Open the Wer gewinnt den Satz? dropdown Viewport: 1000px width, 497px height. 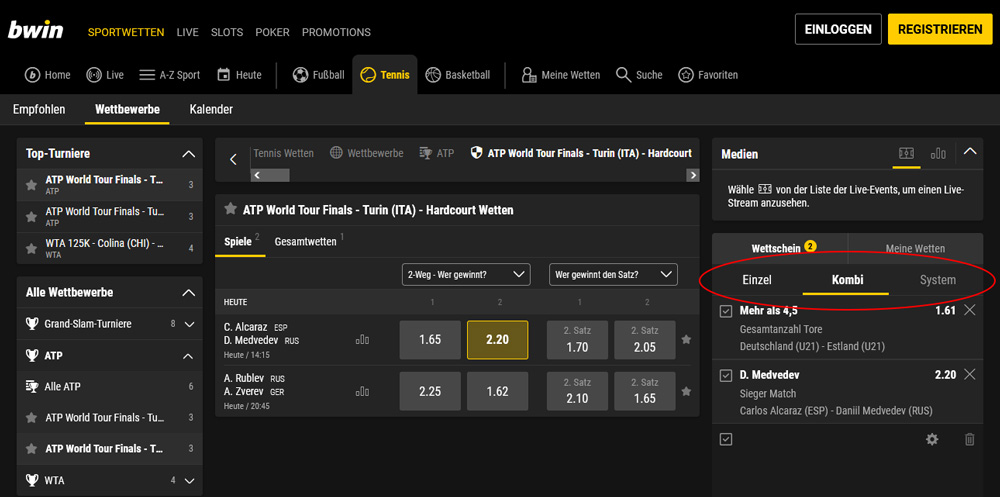[613, 274]
